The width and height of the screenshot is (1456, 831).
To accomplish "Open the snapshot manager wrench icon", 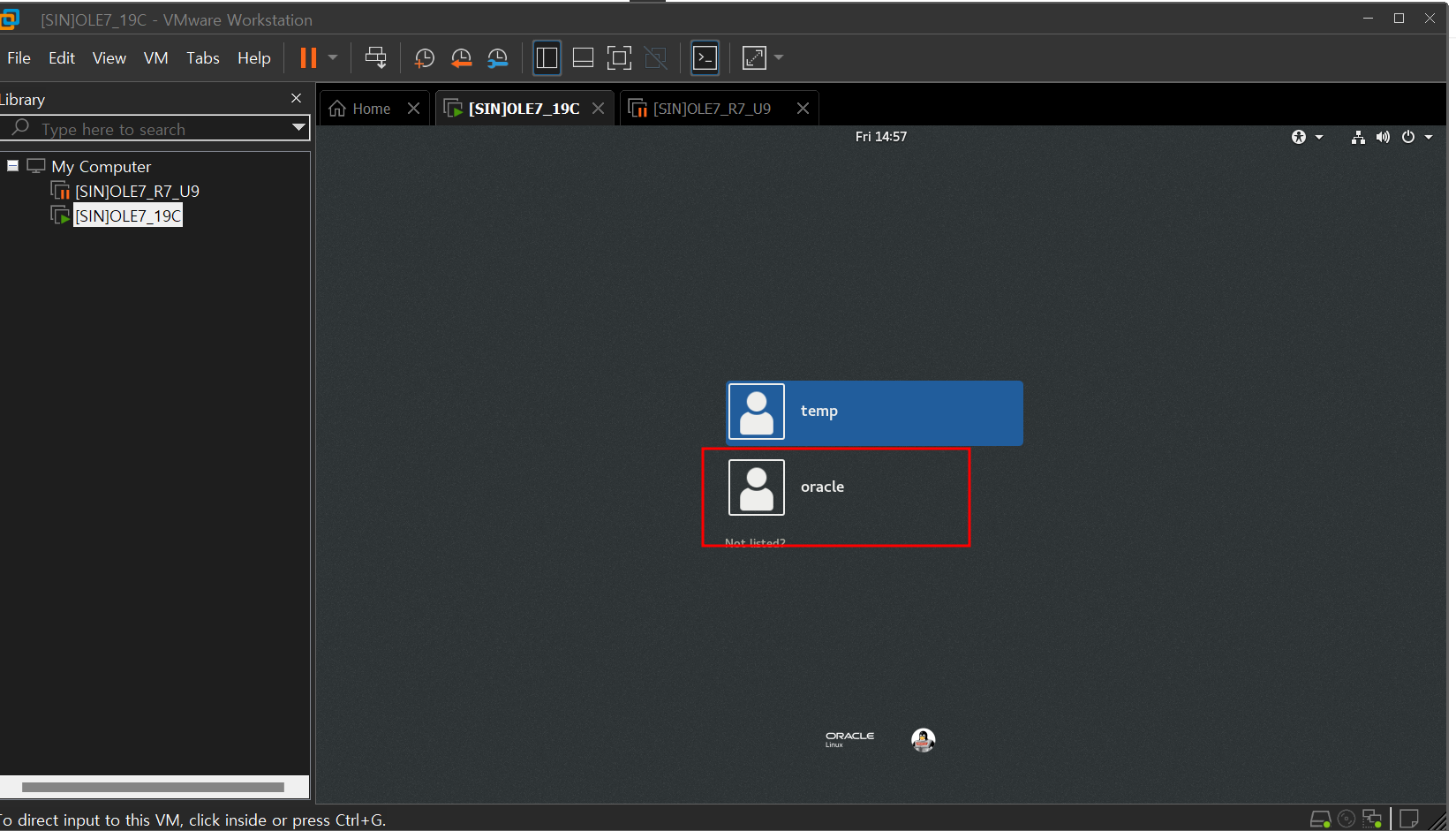I will tap(498, 58).
